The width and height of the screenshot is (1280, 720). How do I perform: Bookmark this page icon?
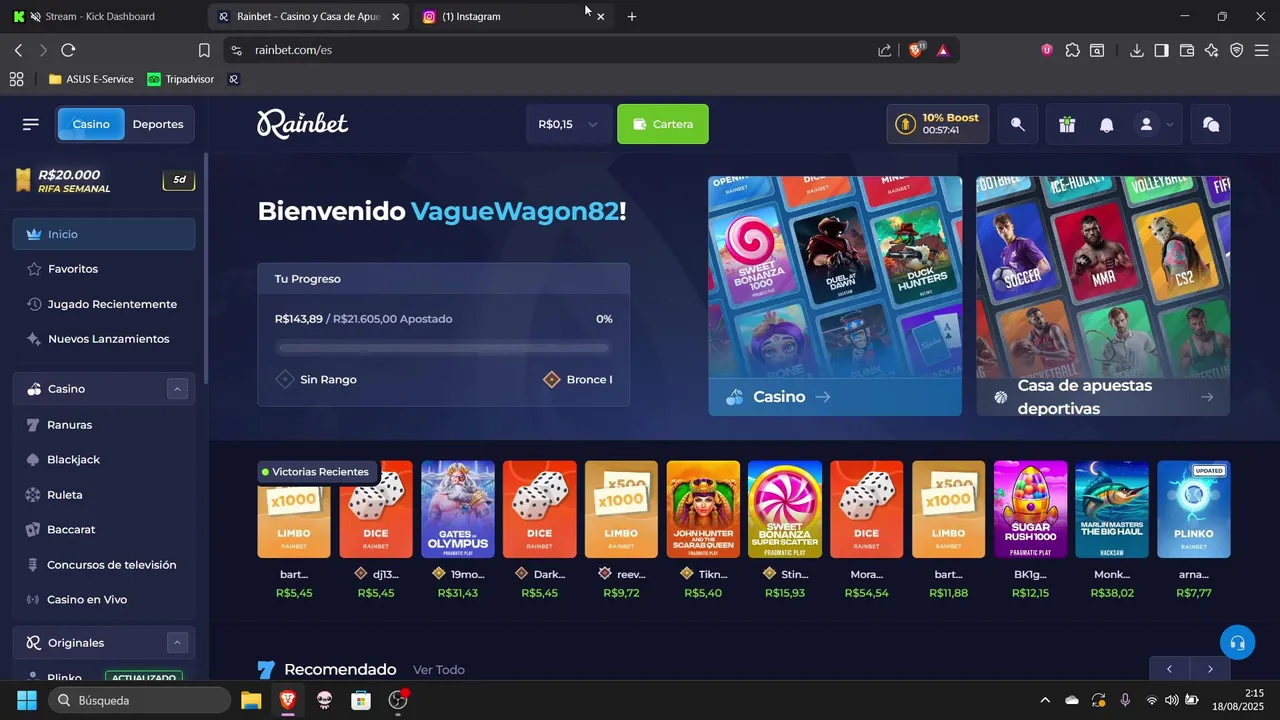tap(204, 50)
